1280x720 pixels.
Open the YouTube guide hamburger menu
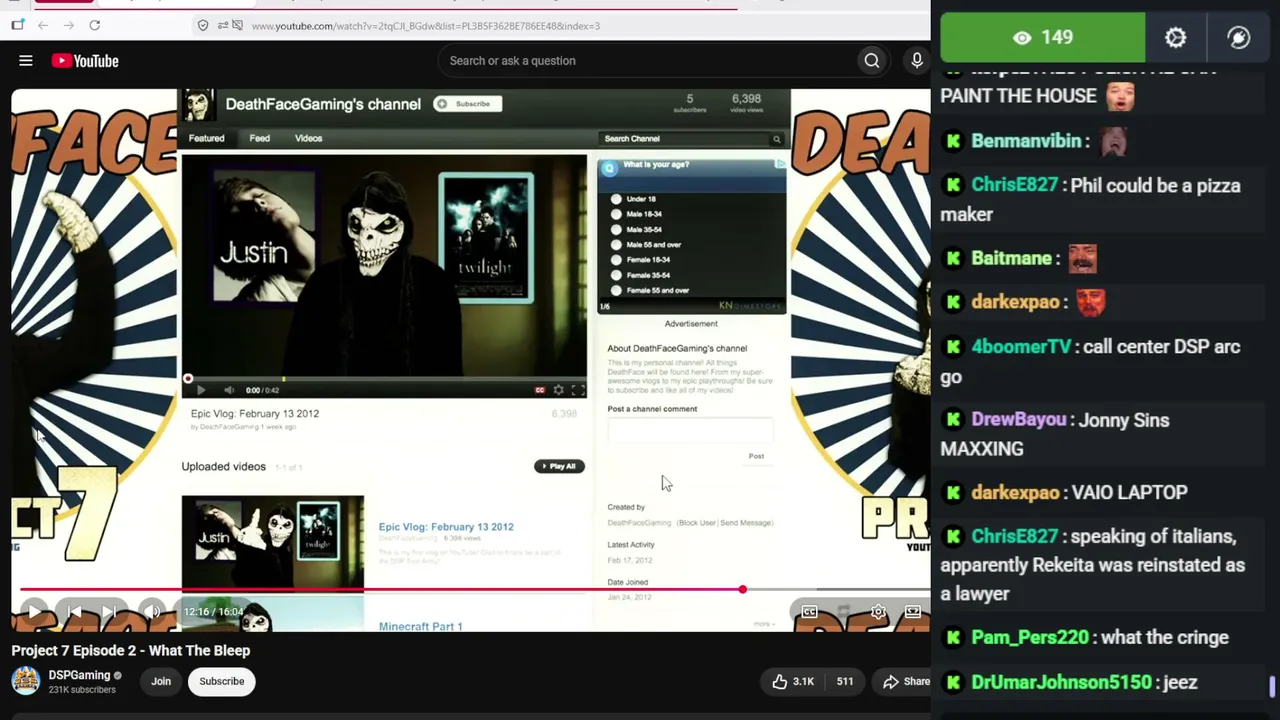[x=26, y=61]
